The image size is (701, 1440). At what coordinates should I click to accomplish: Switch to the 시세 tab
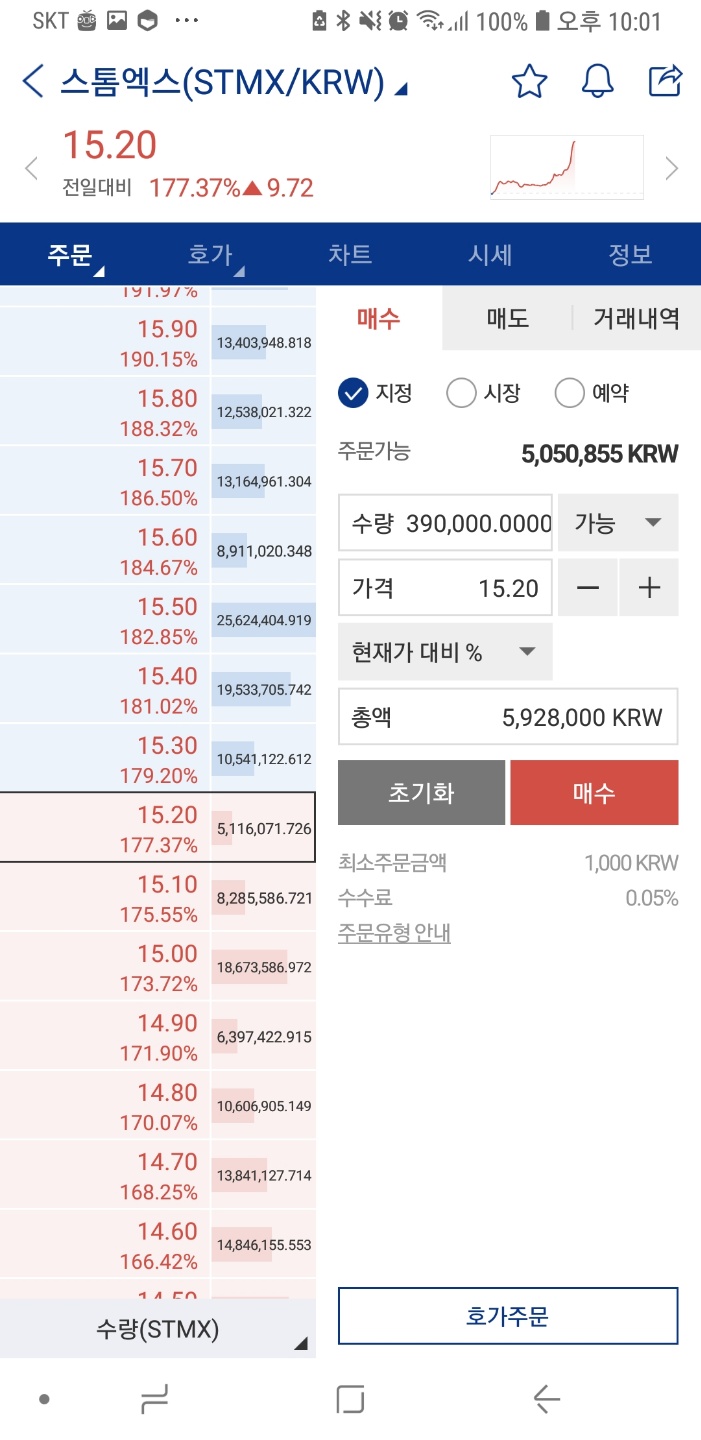(490, 254)
